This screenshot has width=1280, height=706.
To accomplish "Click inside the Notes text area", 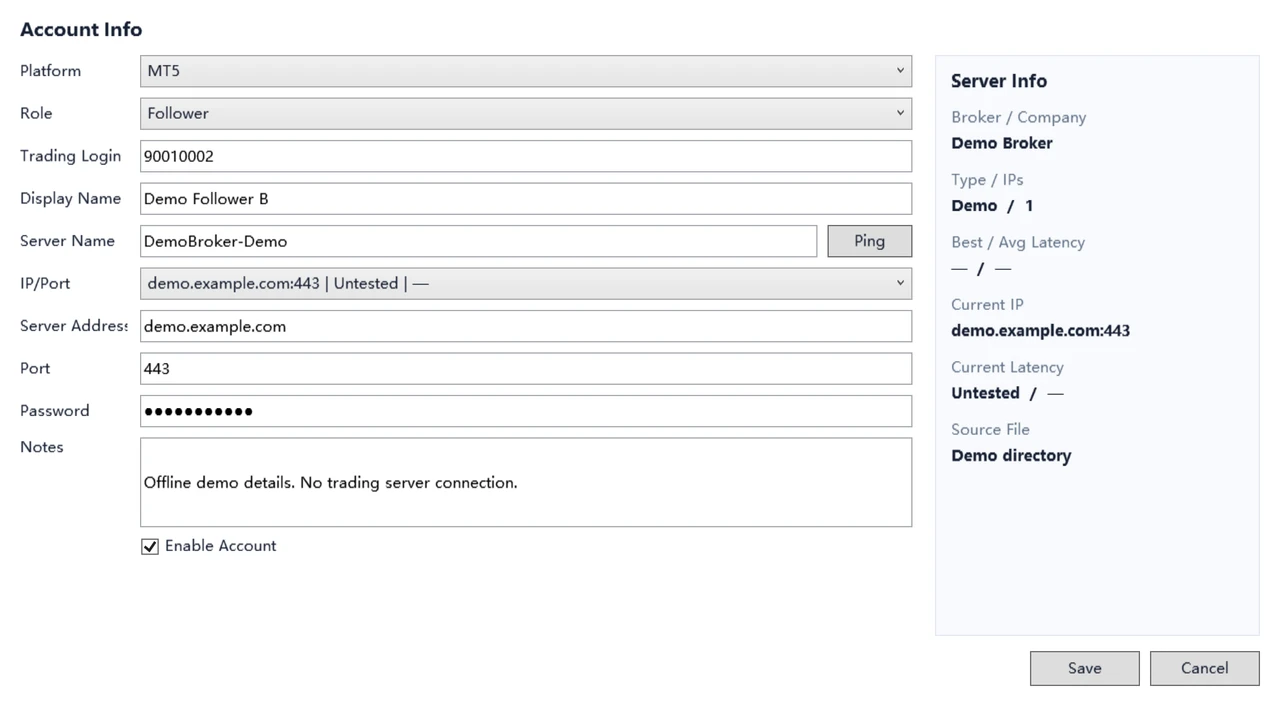I will (x=526, y=482).
